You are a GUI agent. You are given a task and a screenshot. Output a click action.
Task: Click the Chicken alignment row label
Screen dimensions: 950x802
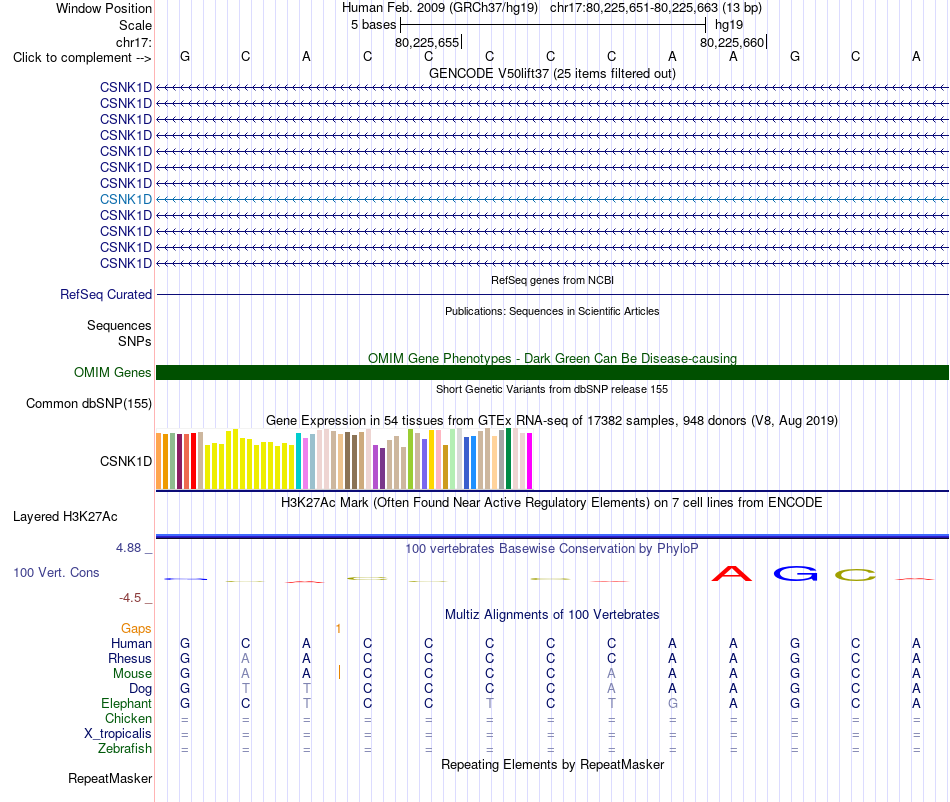pyautogui.click(x=128, y=718)
